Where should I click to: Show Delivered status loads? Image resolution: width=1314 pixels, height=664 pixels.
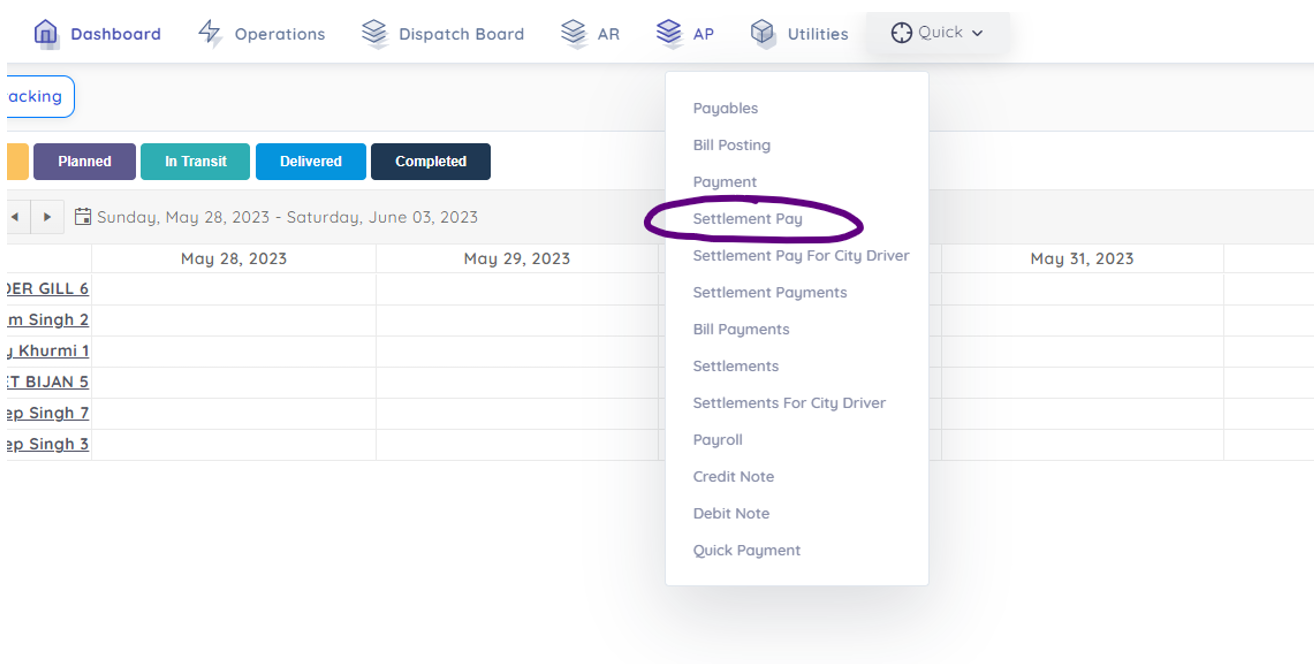tap(310, 162)
